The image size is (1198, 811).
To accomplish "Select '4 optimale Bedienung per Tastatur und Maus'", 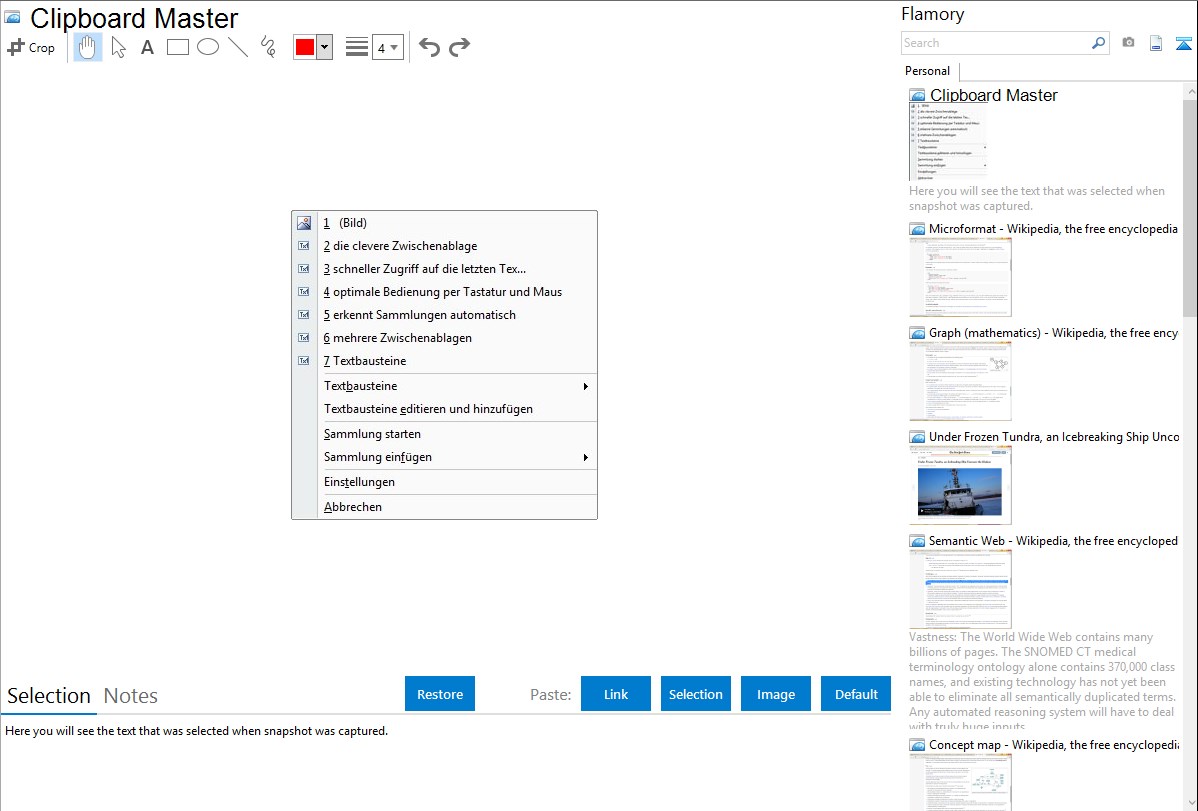I will [x=445, y=292].
